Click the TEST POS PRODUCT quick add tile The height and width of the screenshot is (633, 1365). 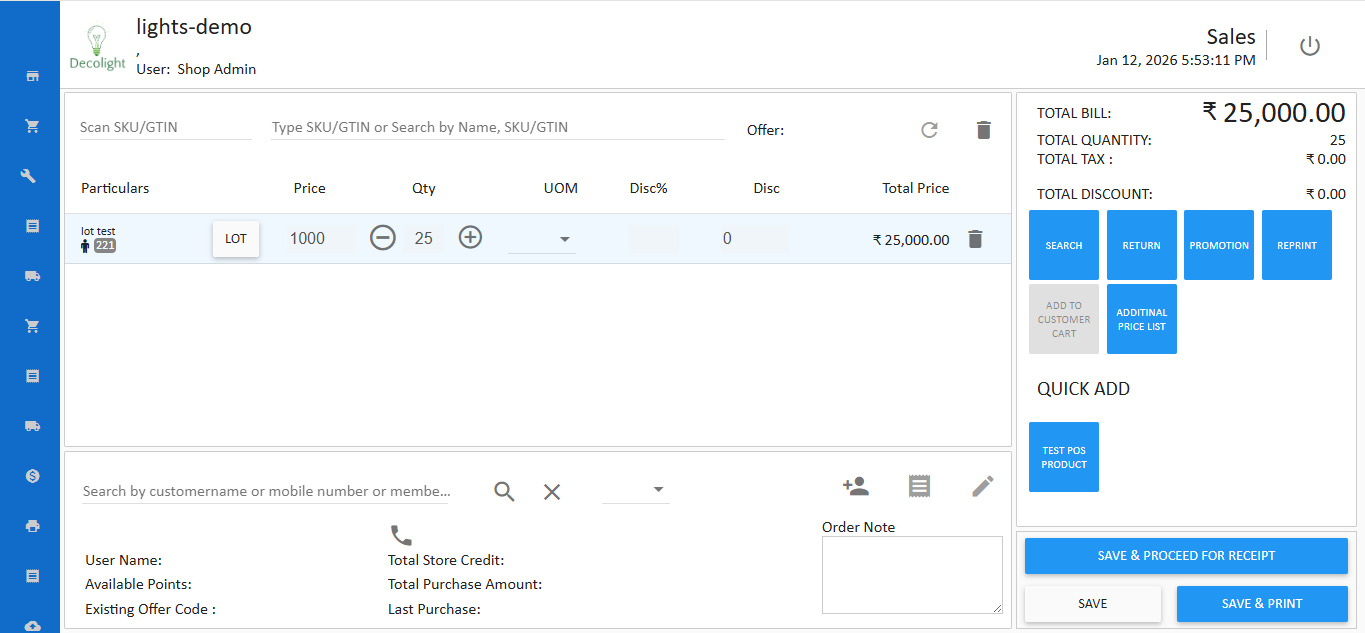point(1063,457)
